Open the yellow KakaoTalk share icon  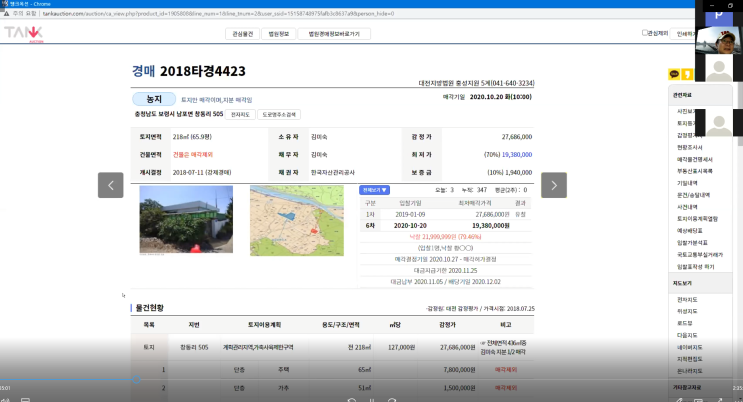674,74
